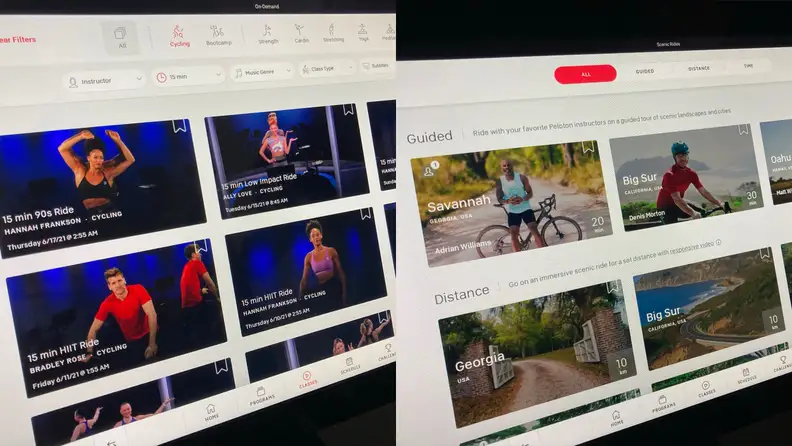Open the Big Sur 10 km distance ride
The height and width of the screenshot is (446, 792).
[710, 308]
